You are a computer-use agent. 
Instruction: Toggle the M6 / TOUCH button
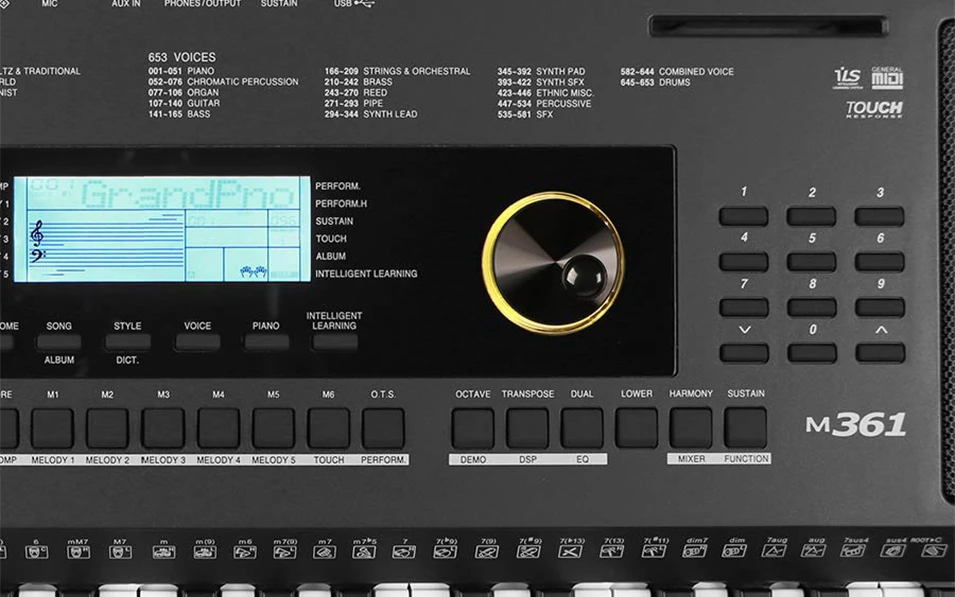[x=328, y=428]
